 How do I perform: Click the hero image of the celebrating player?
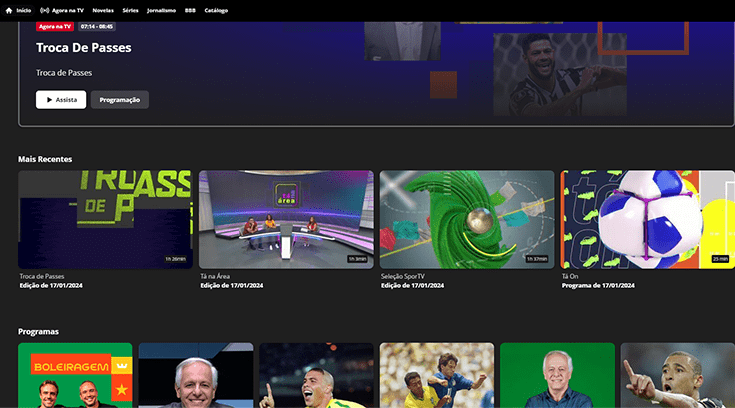560,74
